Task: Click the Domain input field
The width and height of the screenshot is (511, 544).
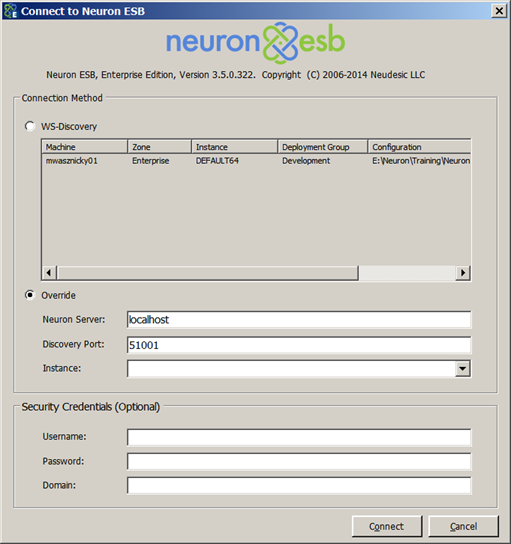Action: coord(299,485)
